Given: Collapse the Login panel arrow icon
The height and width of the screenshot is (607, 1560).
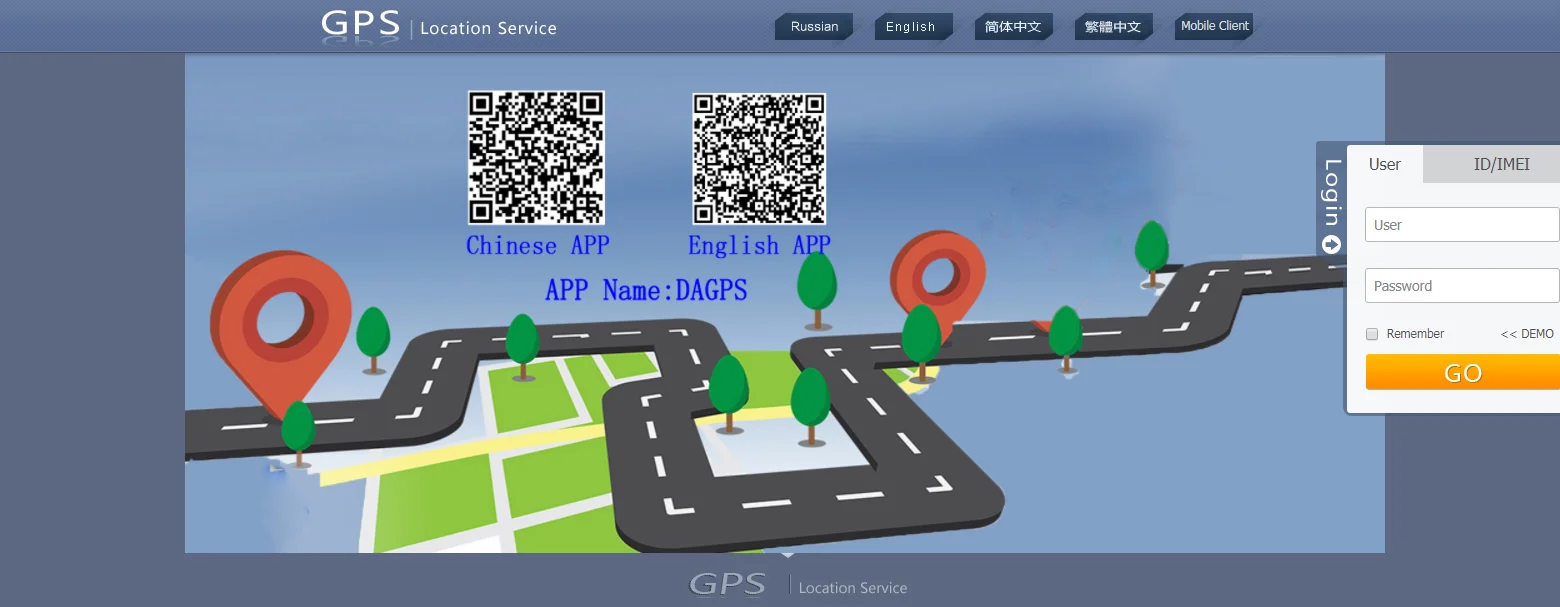Looking at the screenshot, I should tap(1331, 244).
